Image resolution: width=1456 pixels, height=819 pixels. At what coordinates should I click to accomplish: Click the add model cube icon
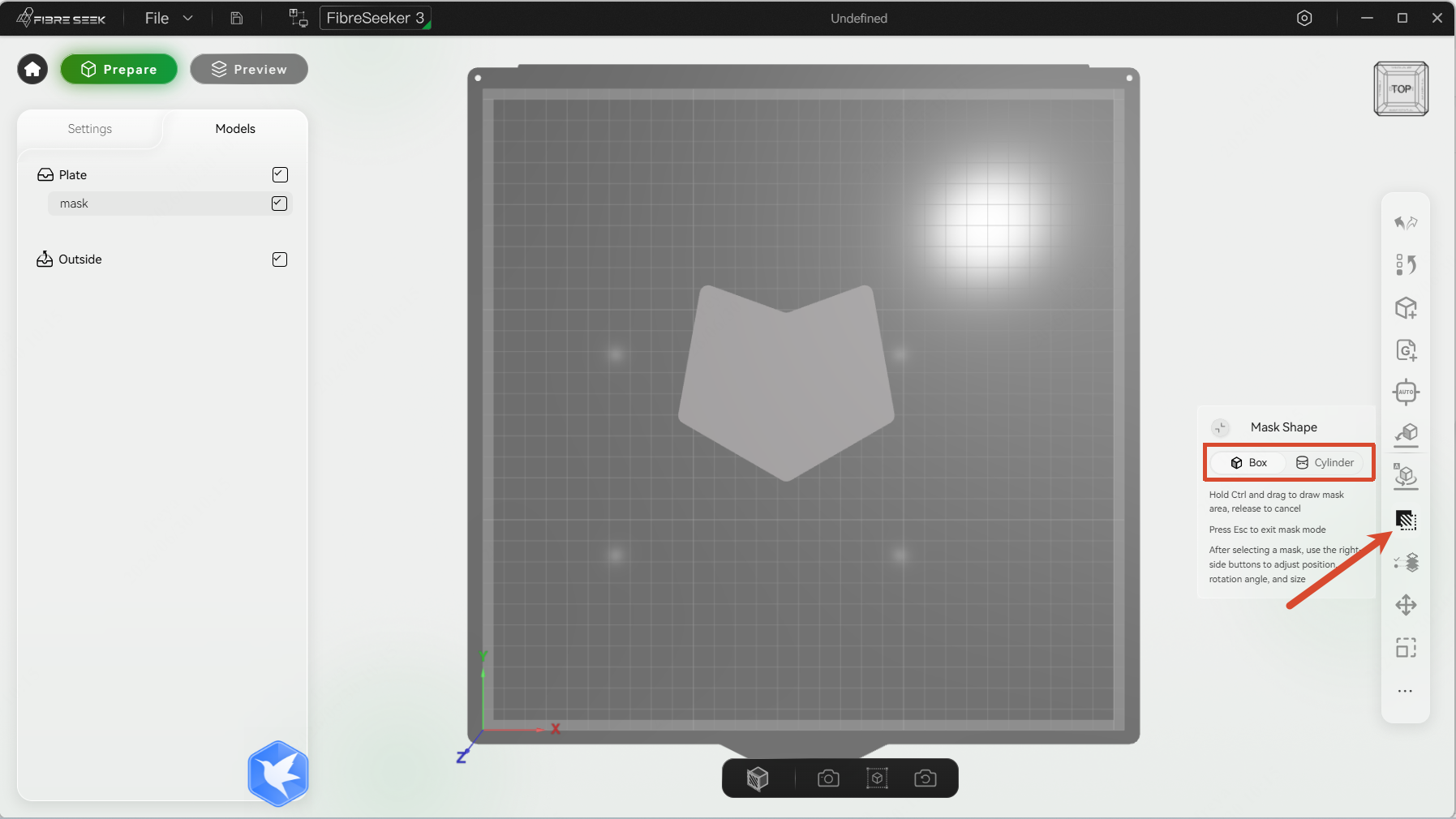pyautogui.click(x=1406, y=308)
